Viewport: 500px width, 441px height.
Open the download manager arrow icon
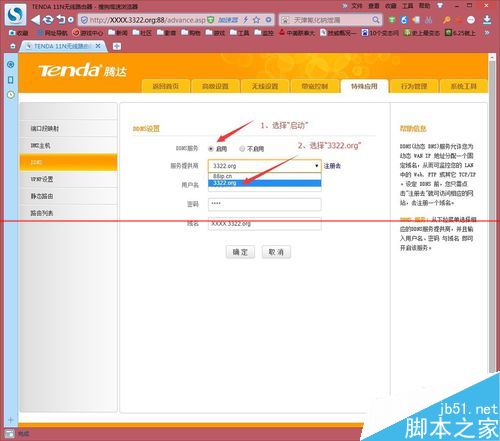(487, 20)
